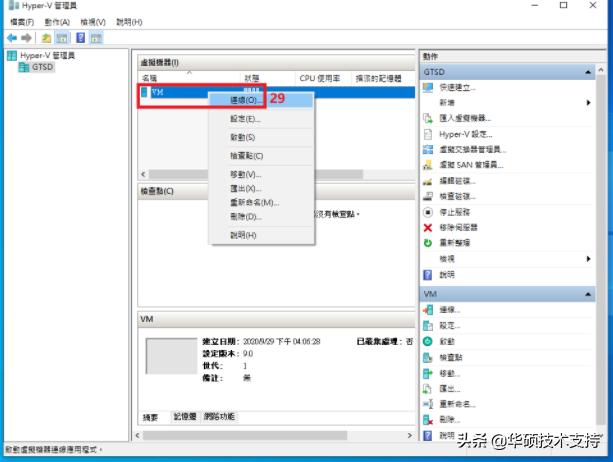613x462 pixels.
Task: Click the 檢查磁碟 (Inspect Disk) icon
Action: click(428, 196)
